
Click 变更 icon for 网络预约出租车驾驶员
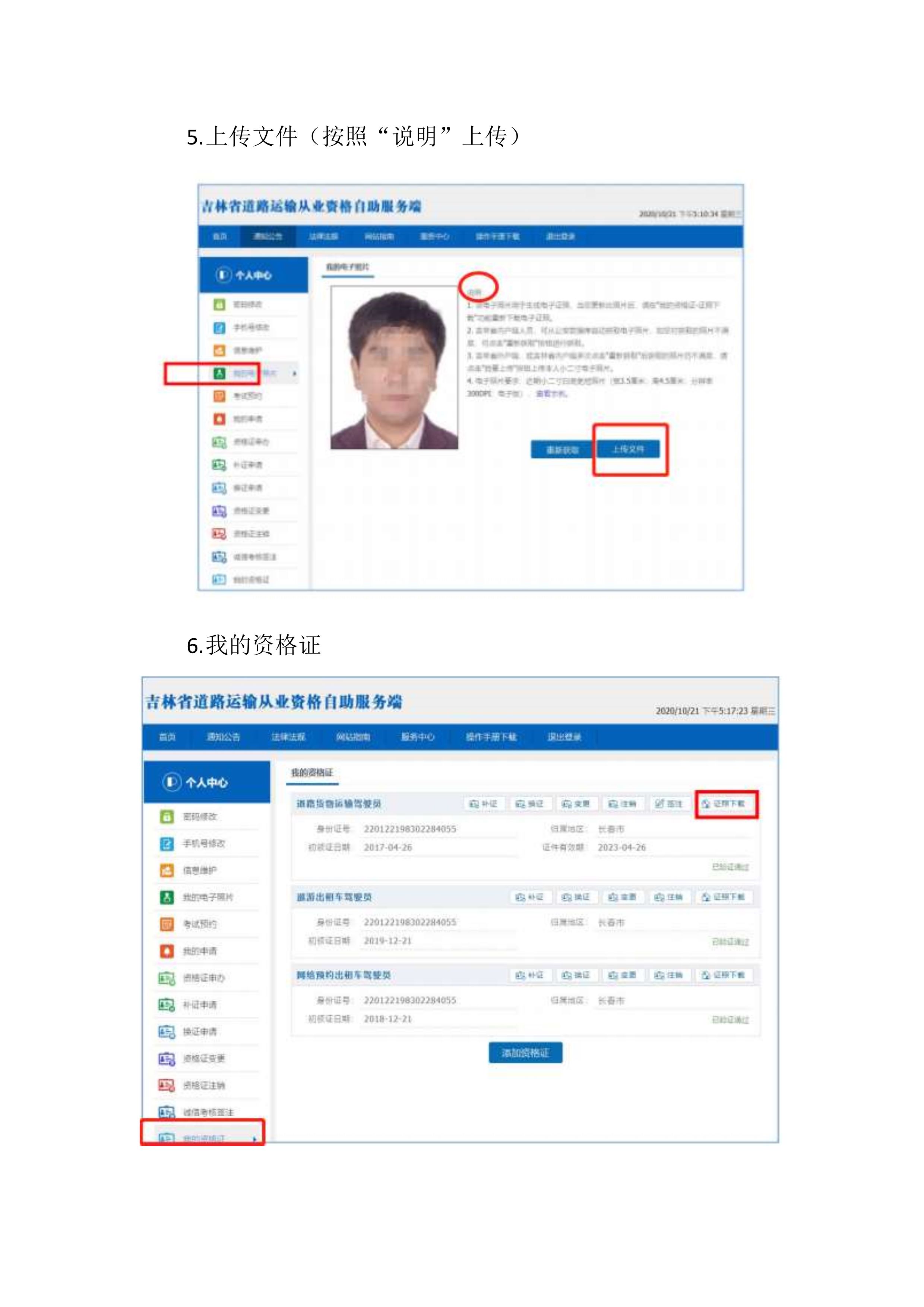tap(622, 975)
